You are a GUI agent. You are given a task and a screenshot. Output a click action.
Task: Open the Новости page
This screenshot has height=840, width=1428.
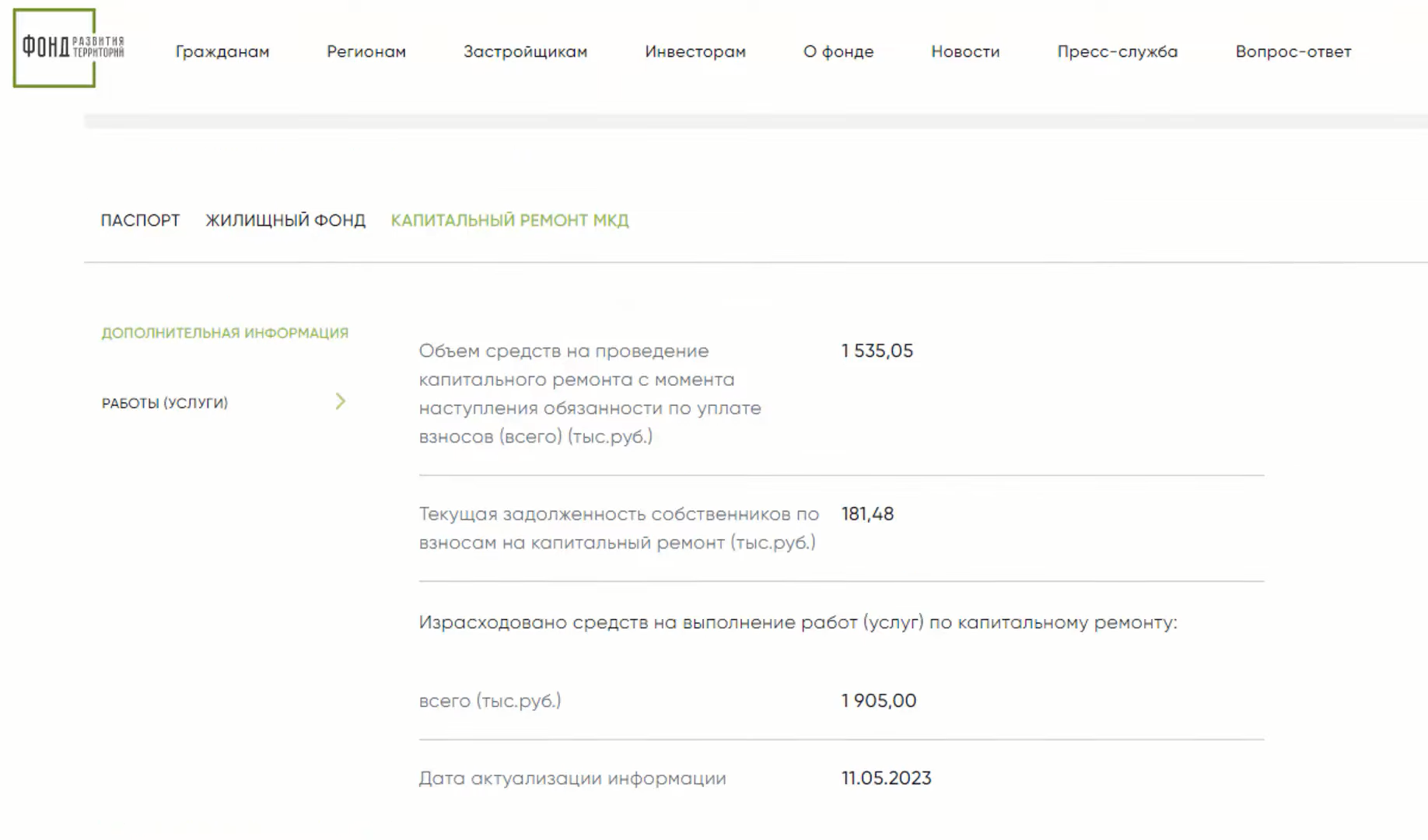coord(964,52)
